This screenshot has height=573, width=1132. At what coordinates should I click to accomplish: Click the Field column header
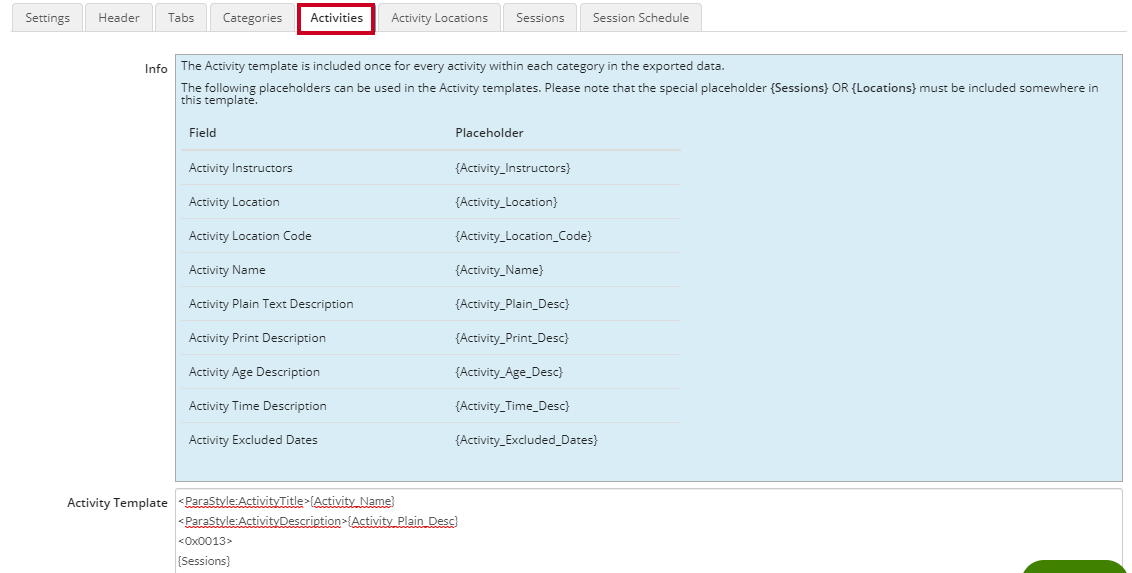coord(202,132)
